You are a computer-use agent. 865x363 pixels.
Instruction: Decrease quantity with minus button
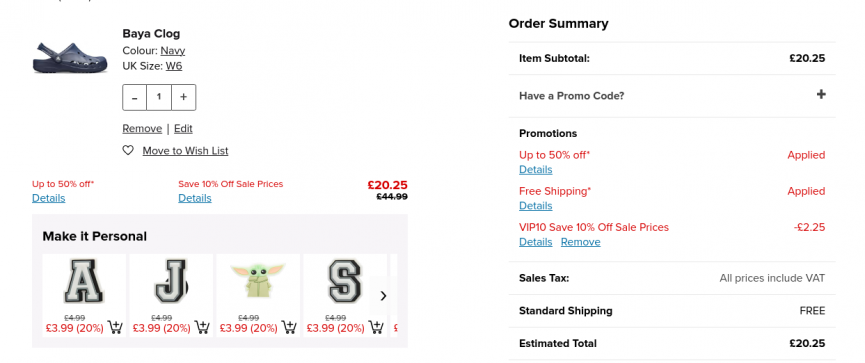[135, 97]
